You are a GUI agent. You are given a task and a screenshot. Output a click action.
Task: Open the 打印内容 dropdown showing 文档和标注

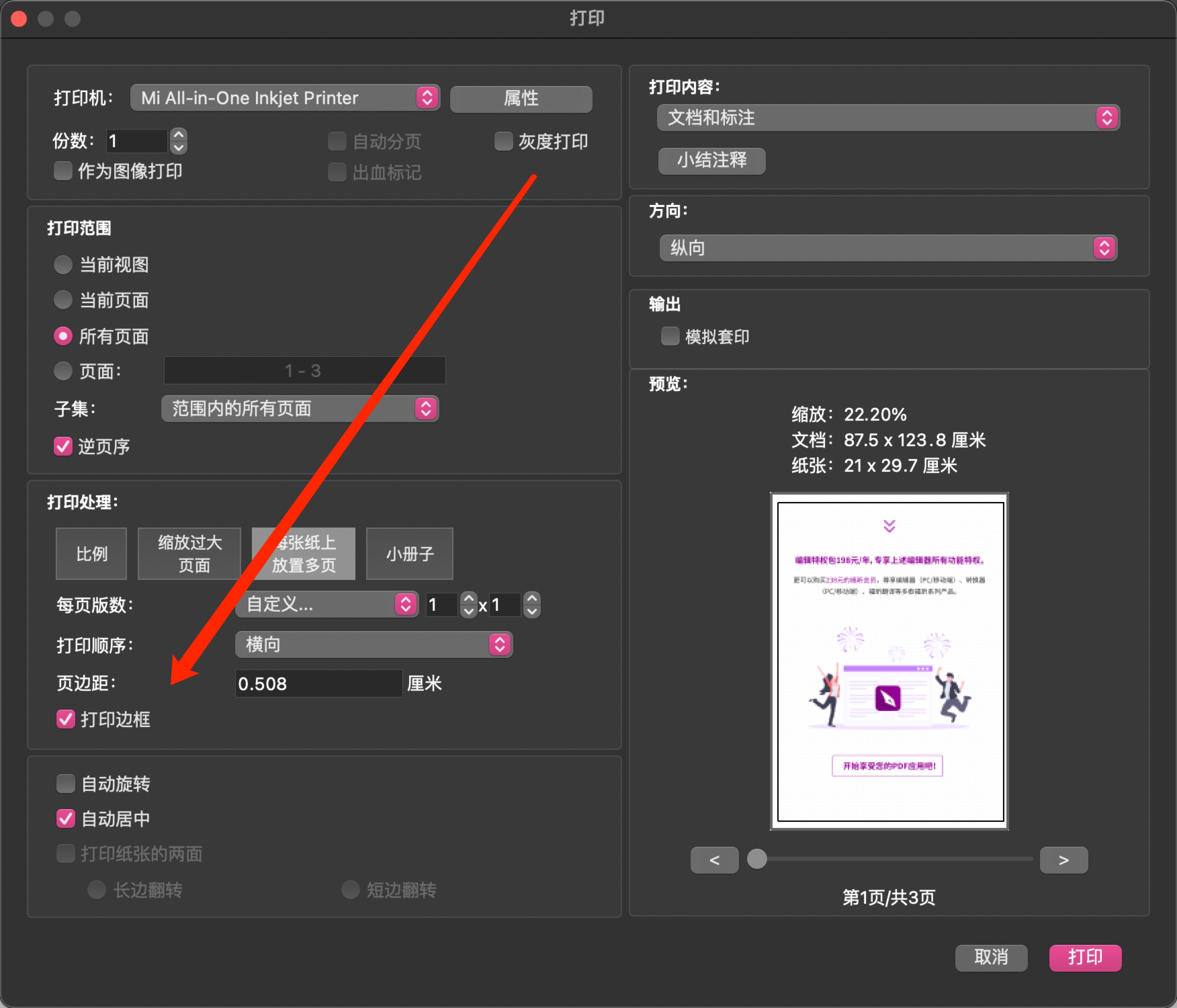point(887,118)
